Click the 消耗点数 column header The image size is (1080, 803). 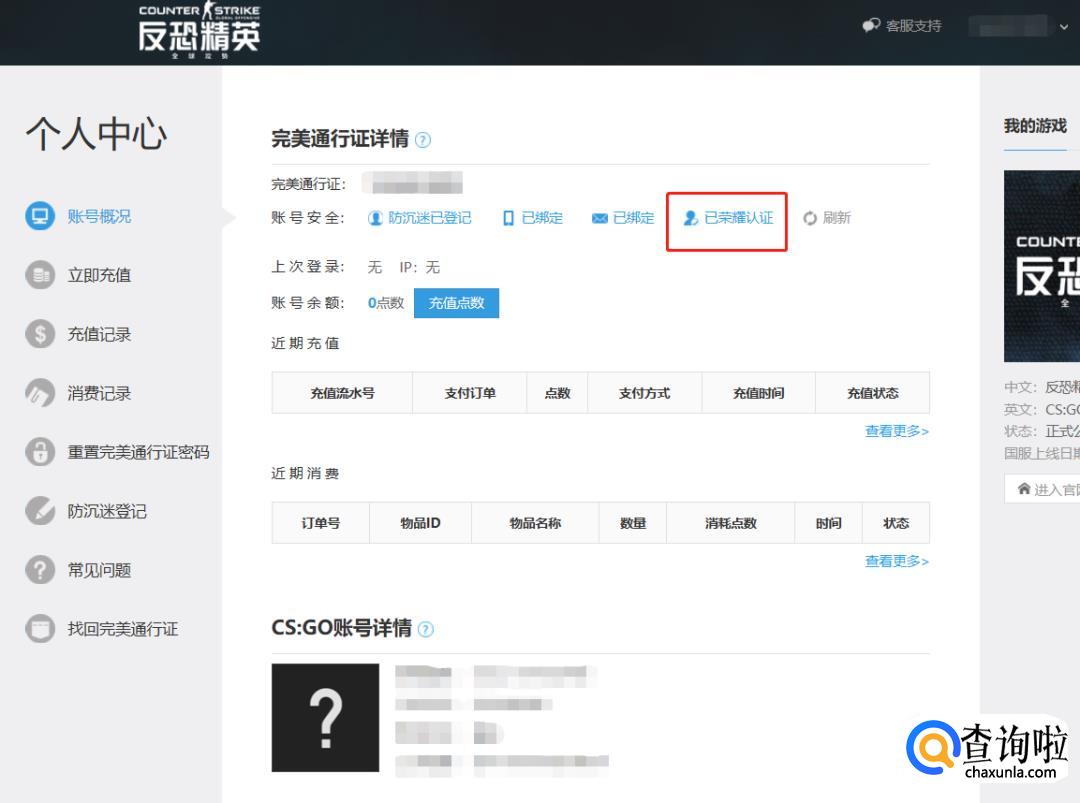[x=731, y=523]
